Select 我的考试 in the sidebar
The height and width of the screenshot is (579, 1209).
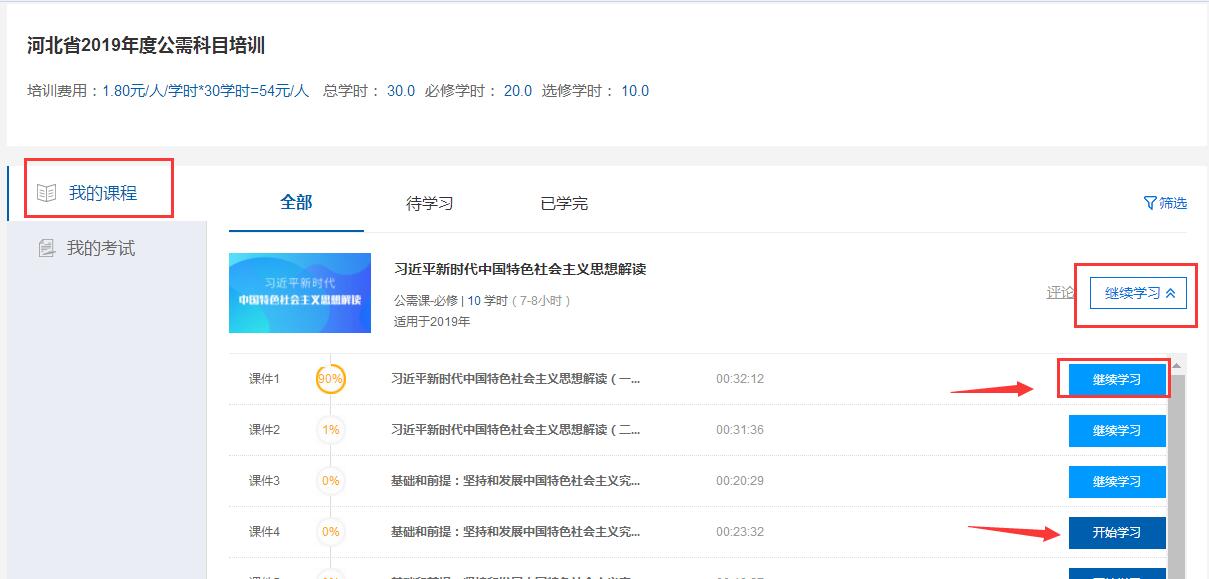pos(101,248)
